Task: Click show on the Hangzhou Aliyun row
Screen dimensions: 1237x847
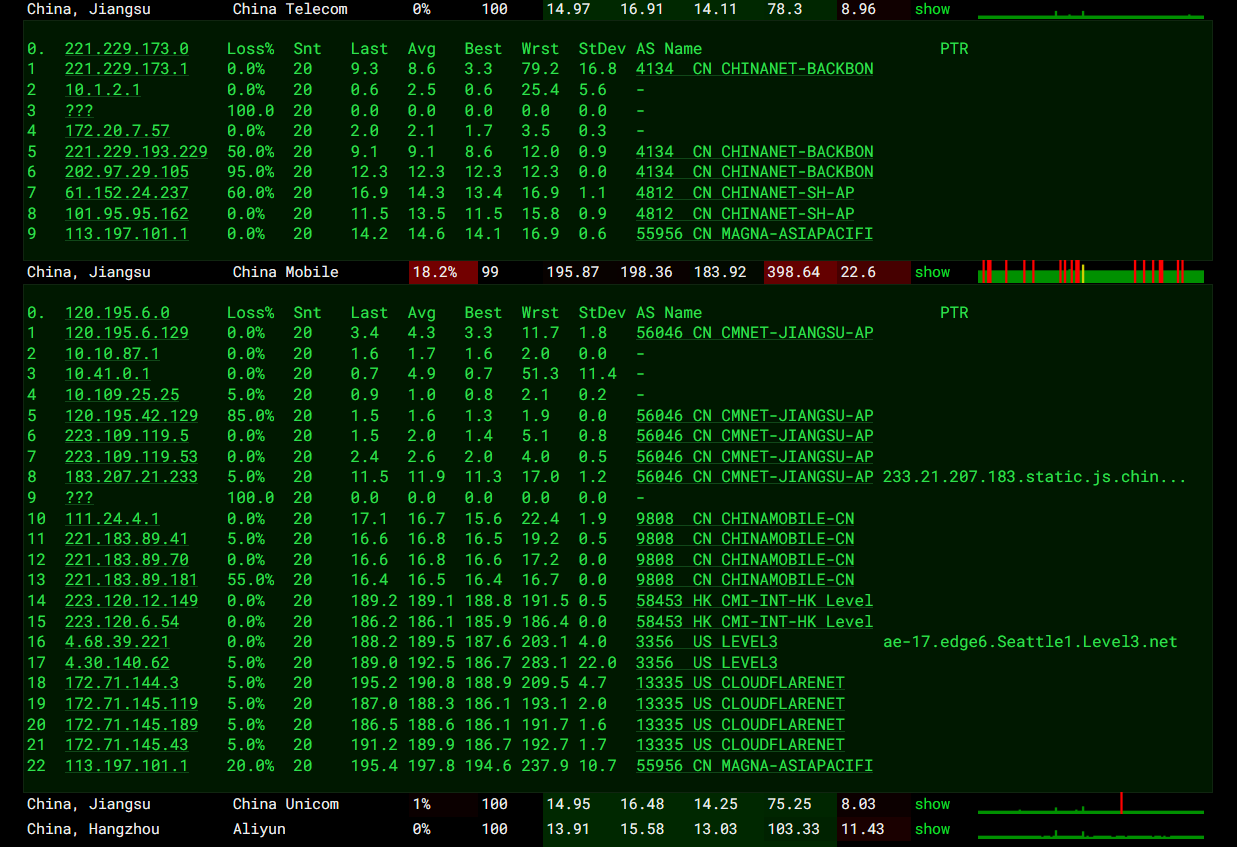Action: 932,829
